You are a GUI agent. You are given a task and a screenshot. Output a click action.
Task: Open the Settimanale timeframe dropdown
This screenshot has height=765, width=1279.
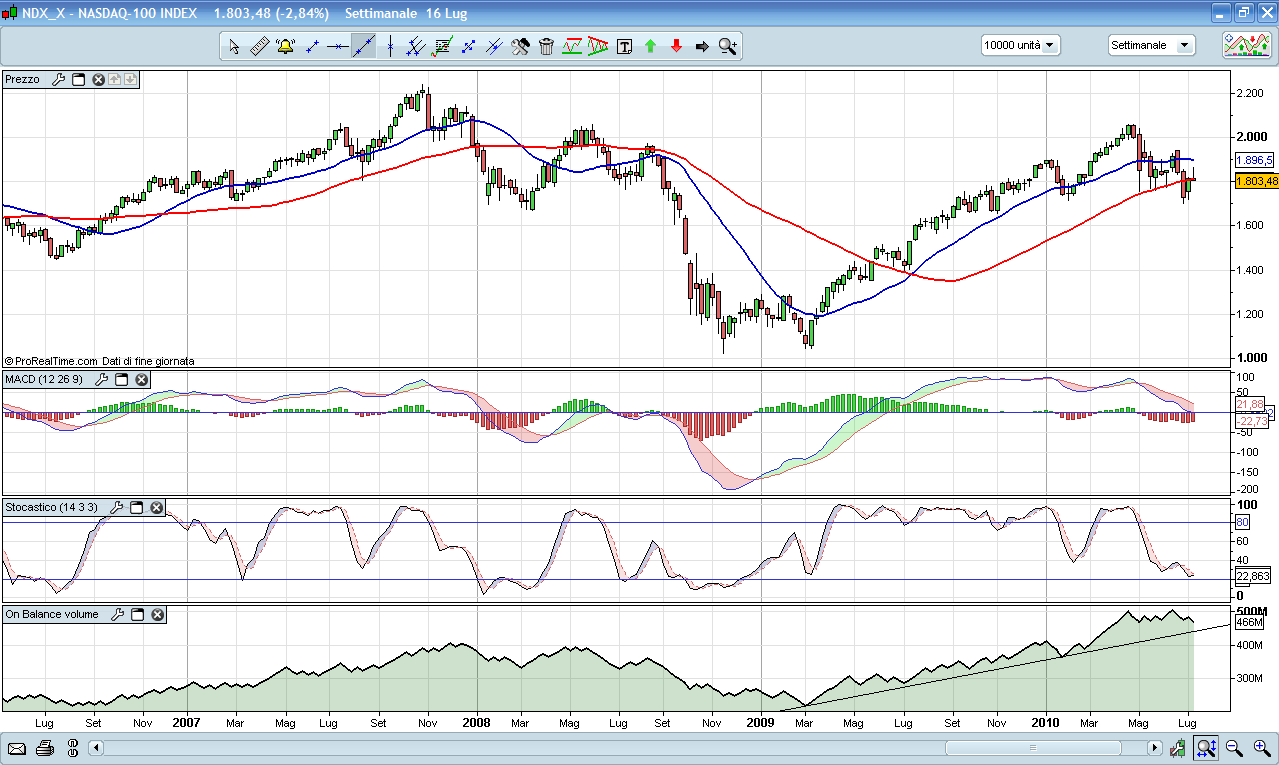[x=1151, y=45]
